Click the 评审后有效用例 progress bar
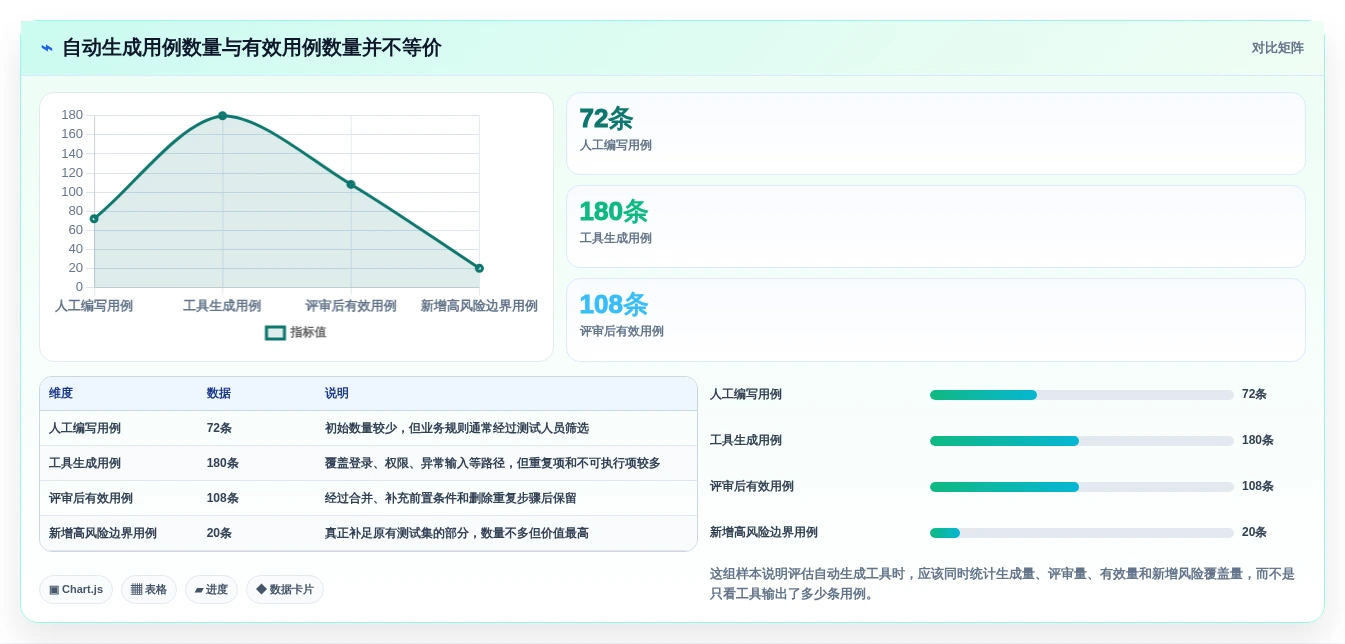The image size is (1345, 644). point(1082,487)
